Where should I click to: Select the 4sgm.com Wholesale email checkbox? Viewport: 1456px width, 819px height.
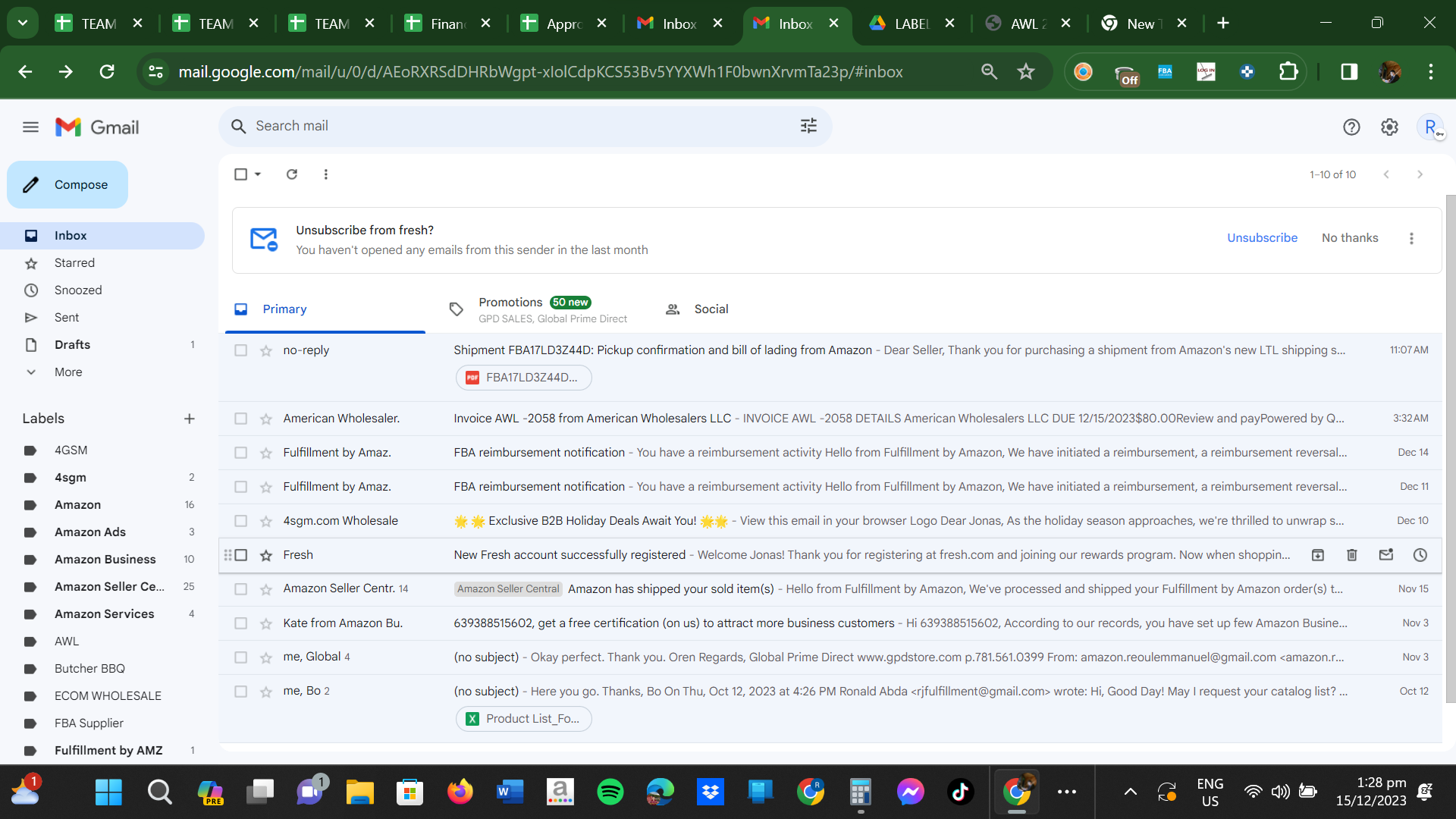[x=240, y=521]
